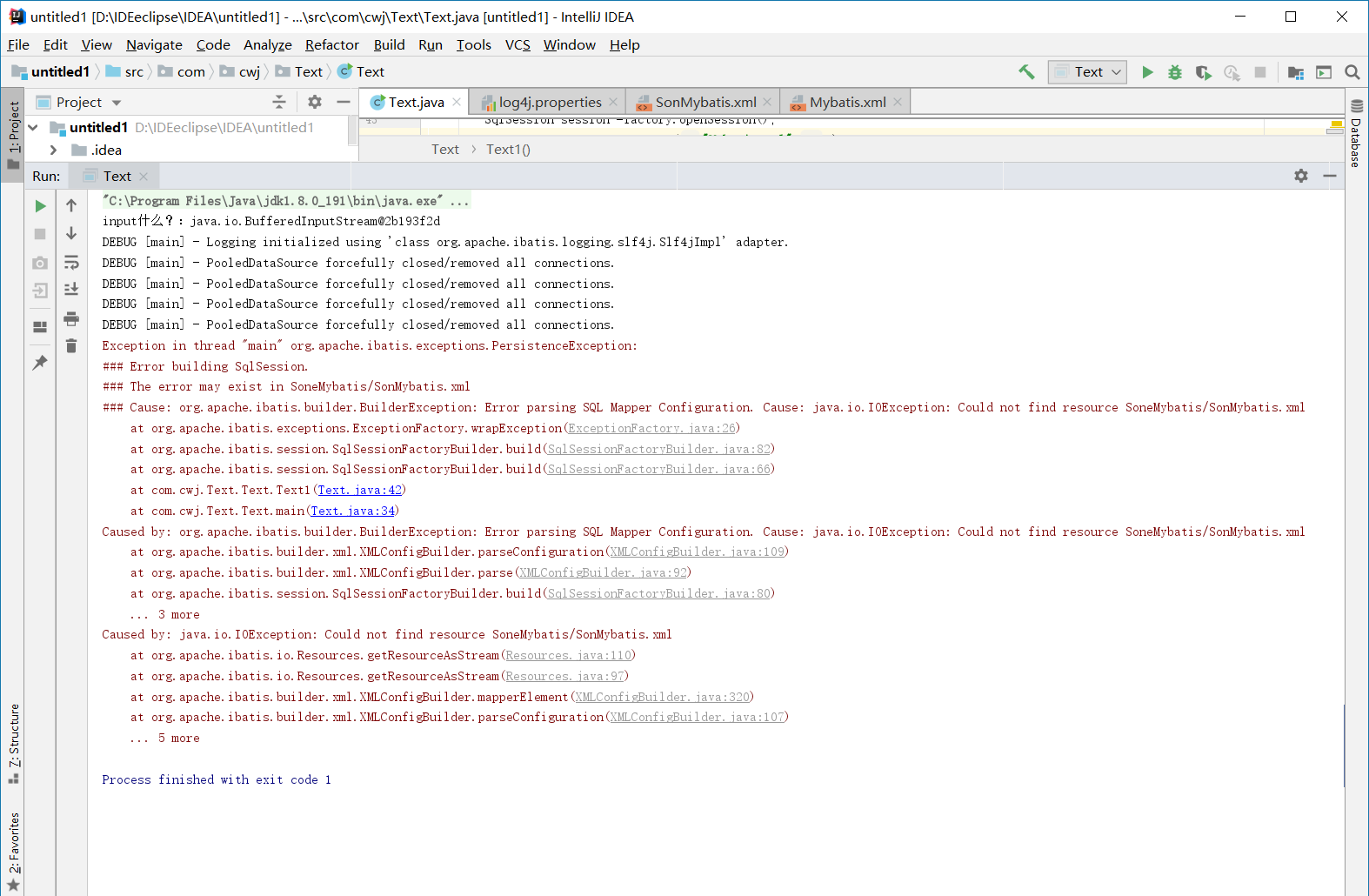Follow the Text.java:42 stack trace link

pos(360,491)
